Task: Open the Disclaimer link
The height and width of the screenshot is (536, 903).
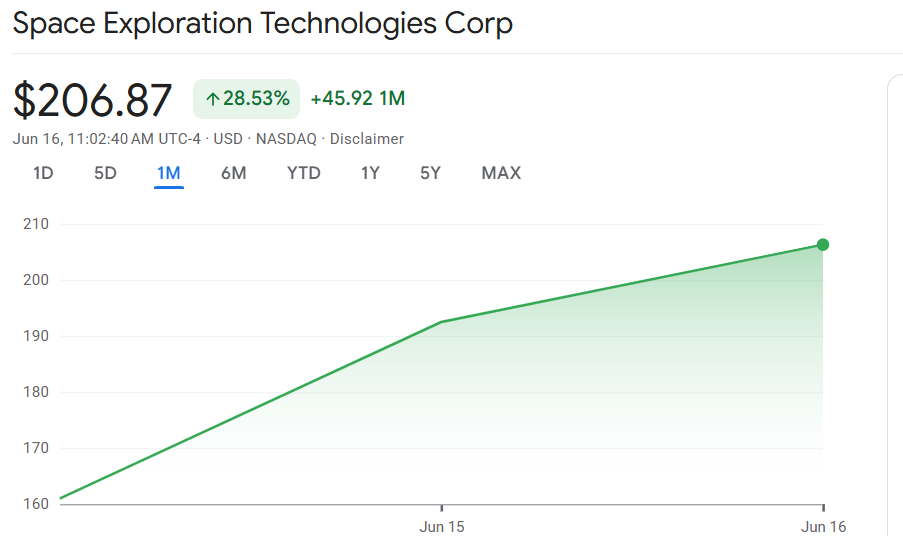Action: coord(366,139)
